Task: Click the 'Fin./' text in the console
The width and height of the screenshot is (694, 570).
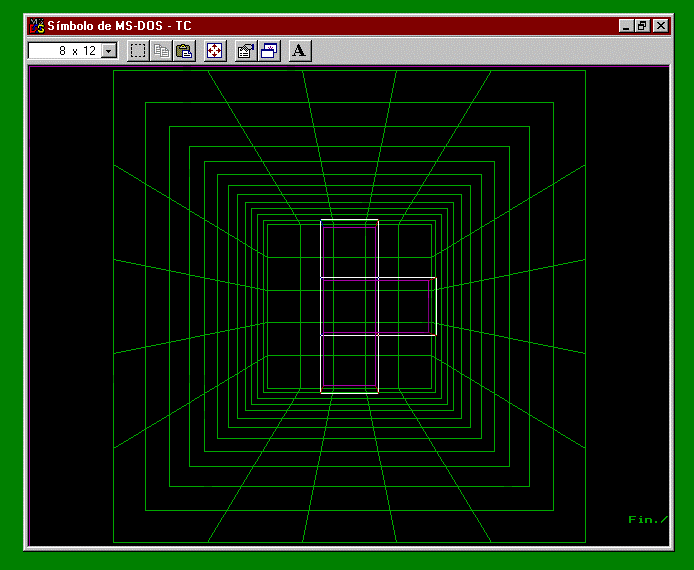Action: (x=648, y=520)
